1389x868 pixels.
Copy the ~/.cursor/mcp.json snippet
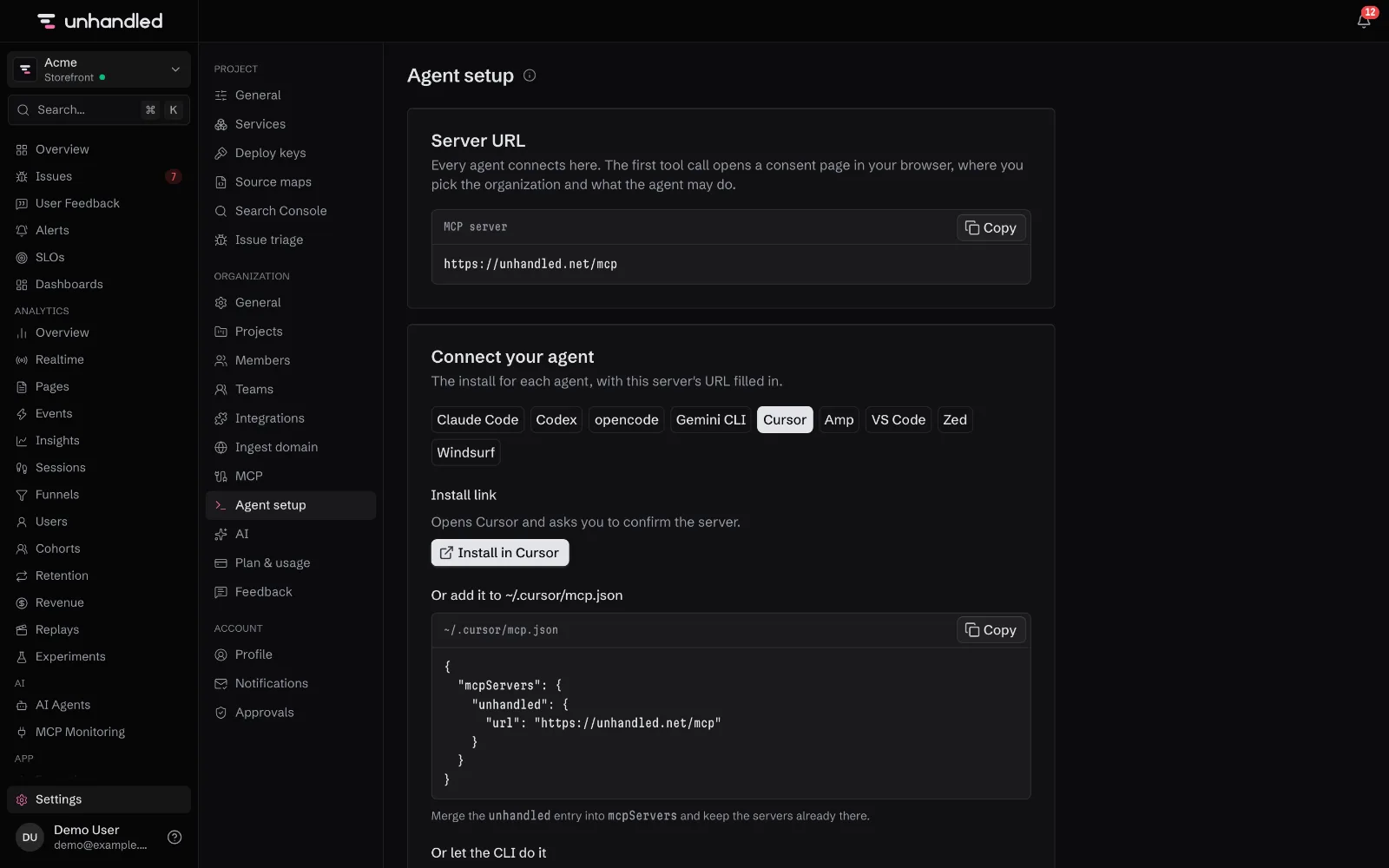(x=991, y=630)
